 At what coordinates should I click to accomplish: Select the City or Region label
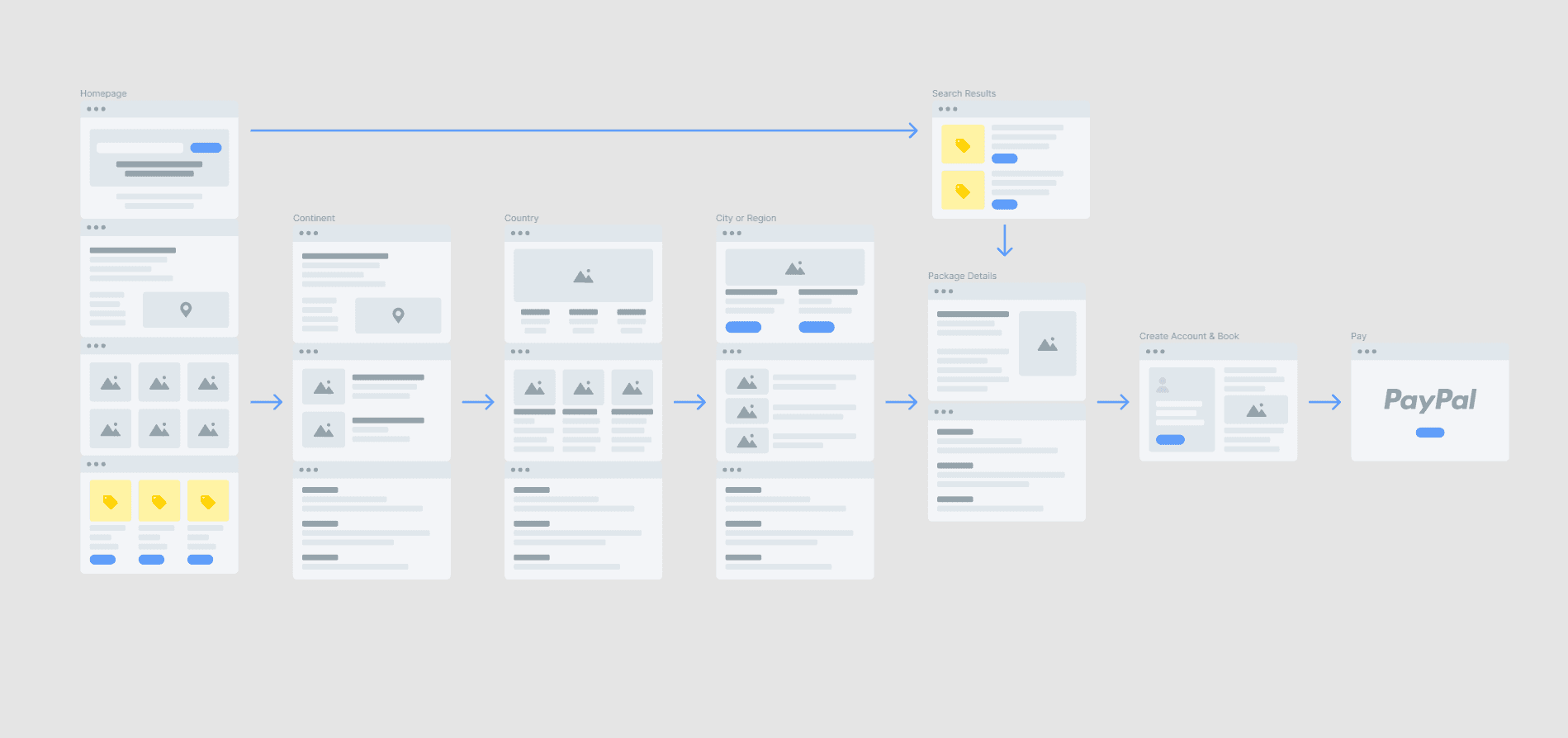pos(746,218)
